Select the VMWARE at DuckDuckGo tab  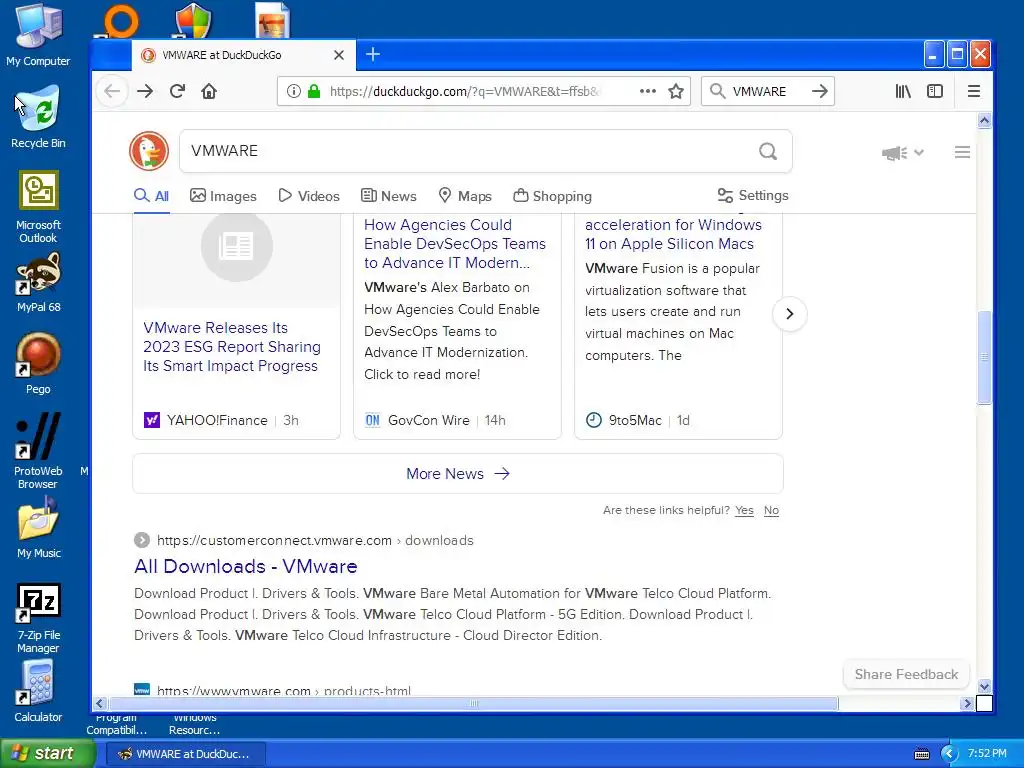[244, 55]
